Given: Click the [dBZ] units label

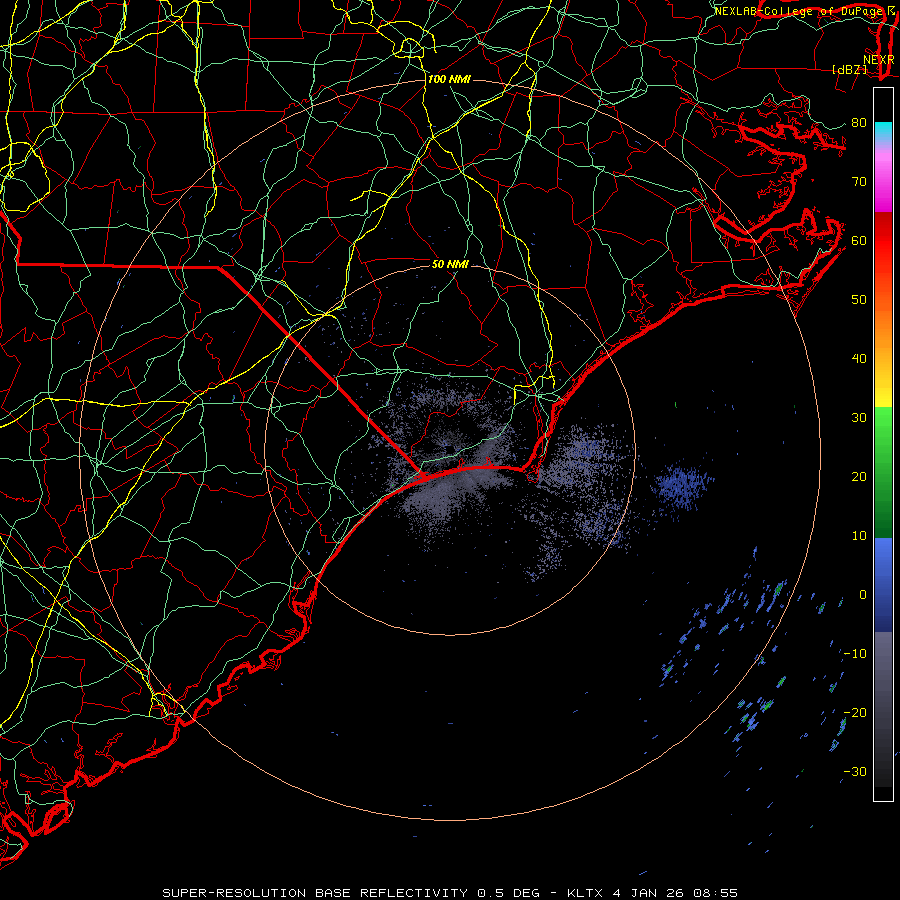Looking at the screenshot, I should pyautogui.click(x=849, y=70).
